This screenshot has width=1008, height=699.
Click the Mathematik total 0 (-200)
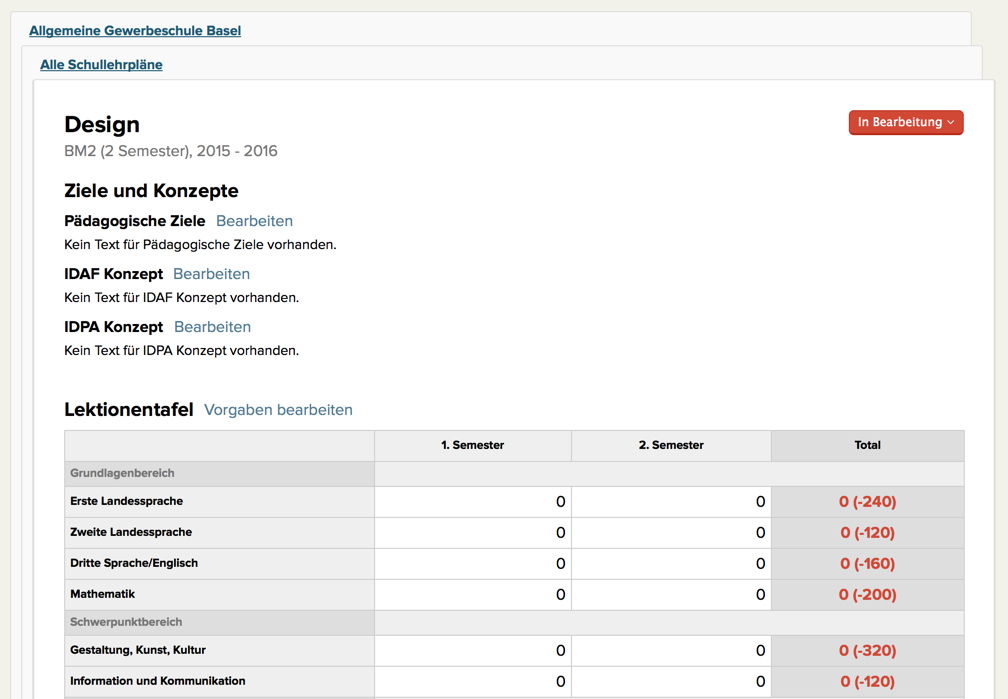867,594
